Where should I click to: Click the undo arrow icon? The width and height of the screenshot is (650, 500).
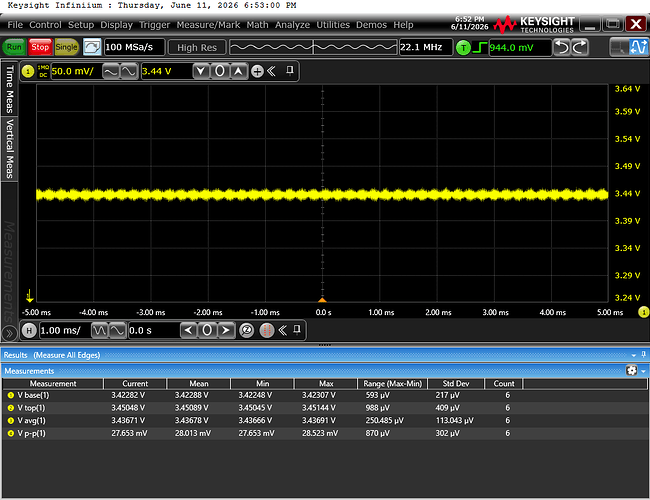click(x=562, y=47)
